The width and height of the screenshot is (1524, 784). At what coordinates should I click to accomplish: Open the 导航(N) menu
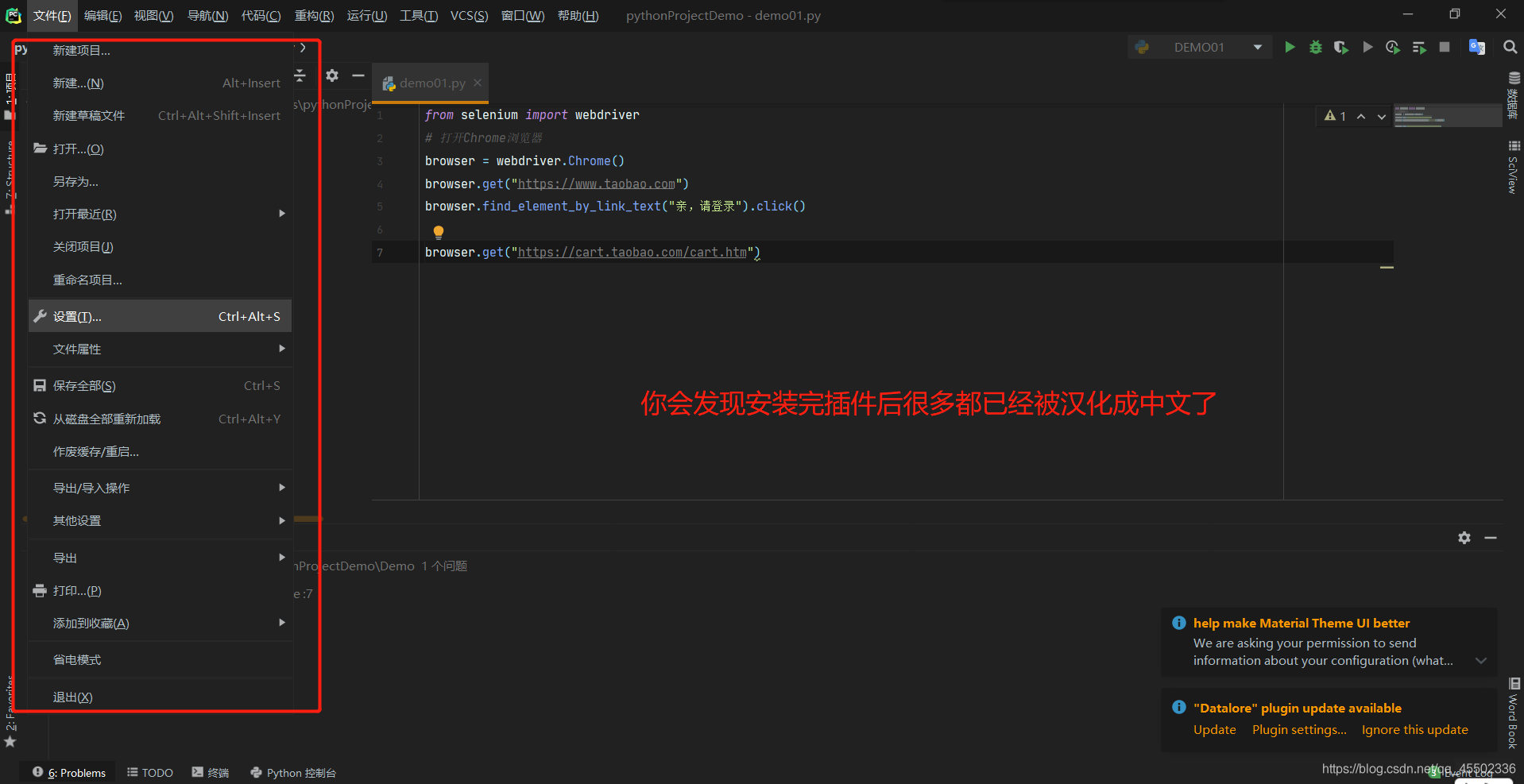(207, 16)
